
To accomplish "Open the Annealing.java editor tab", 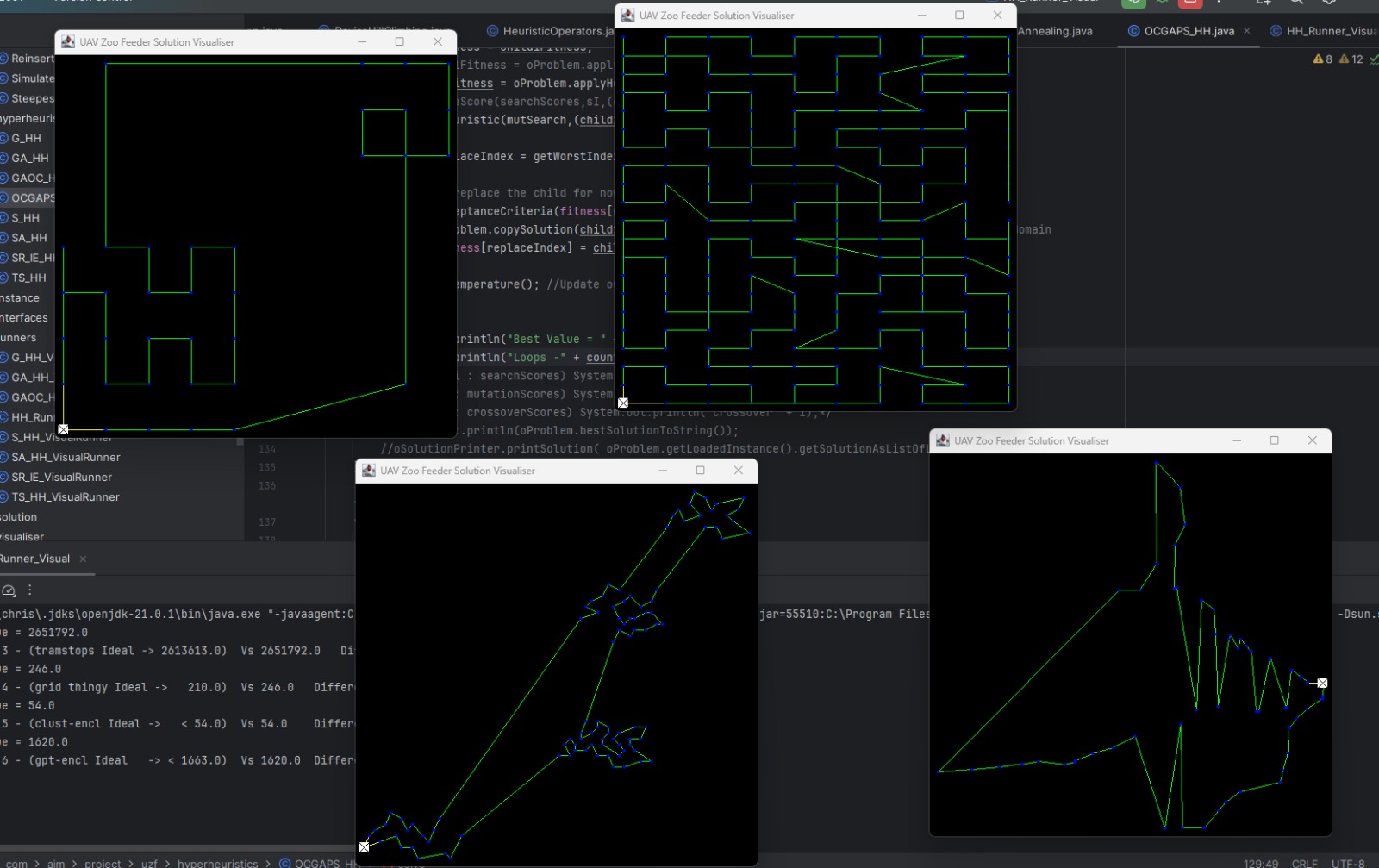I will point(1054,31).
